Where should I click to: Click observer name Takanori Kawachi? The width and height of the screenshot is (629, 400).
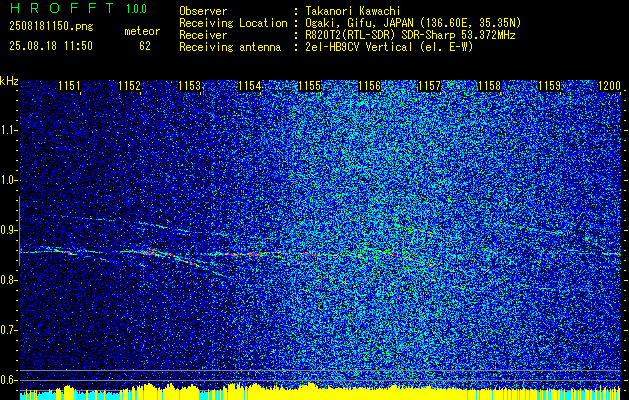coord(353,11)
